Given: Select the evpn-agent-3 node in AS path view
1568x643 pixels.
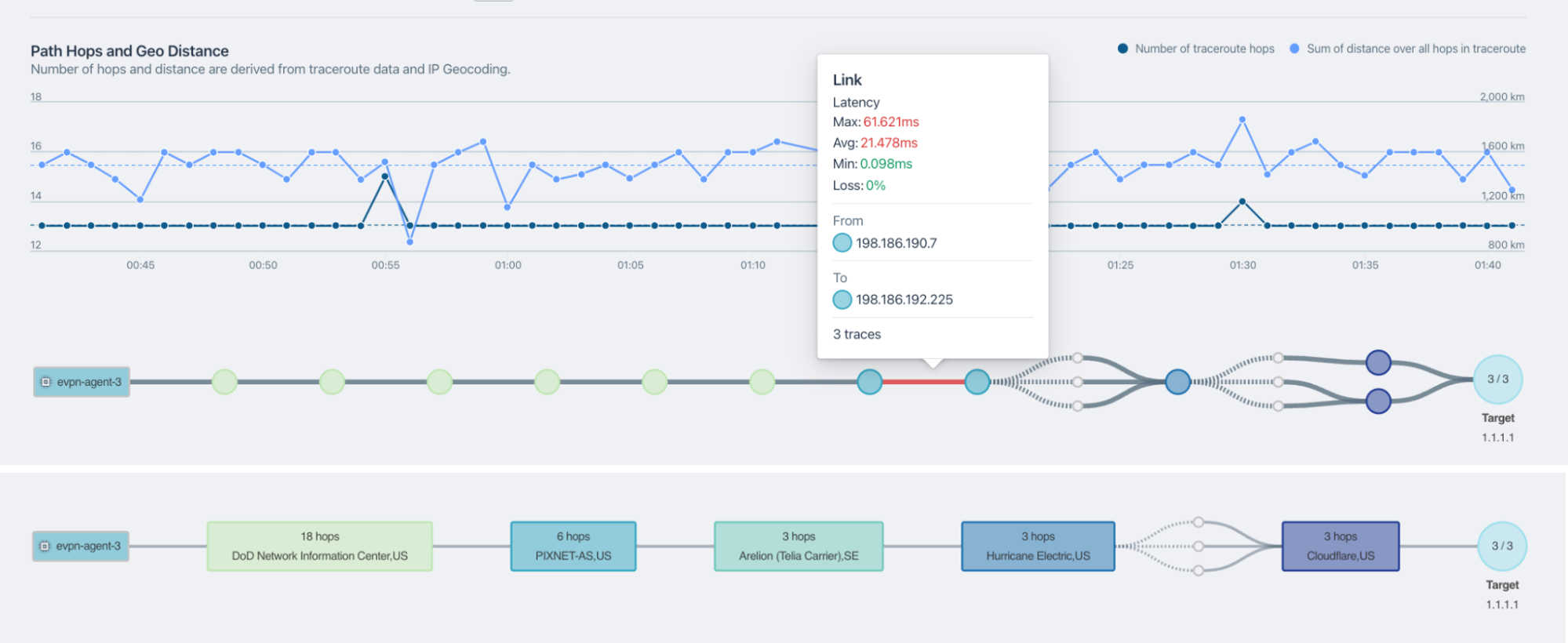Looking at the screenshot, I should (x=81, y=546).
